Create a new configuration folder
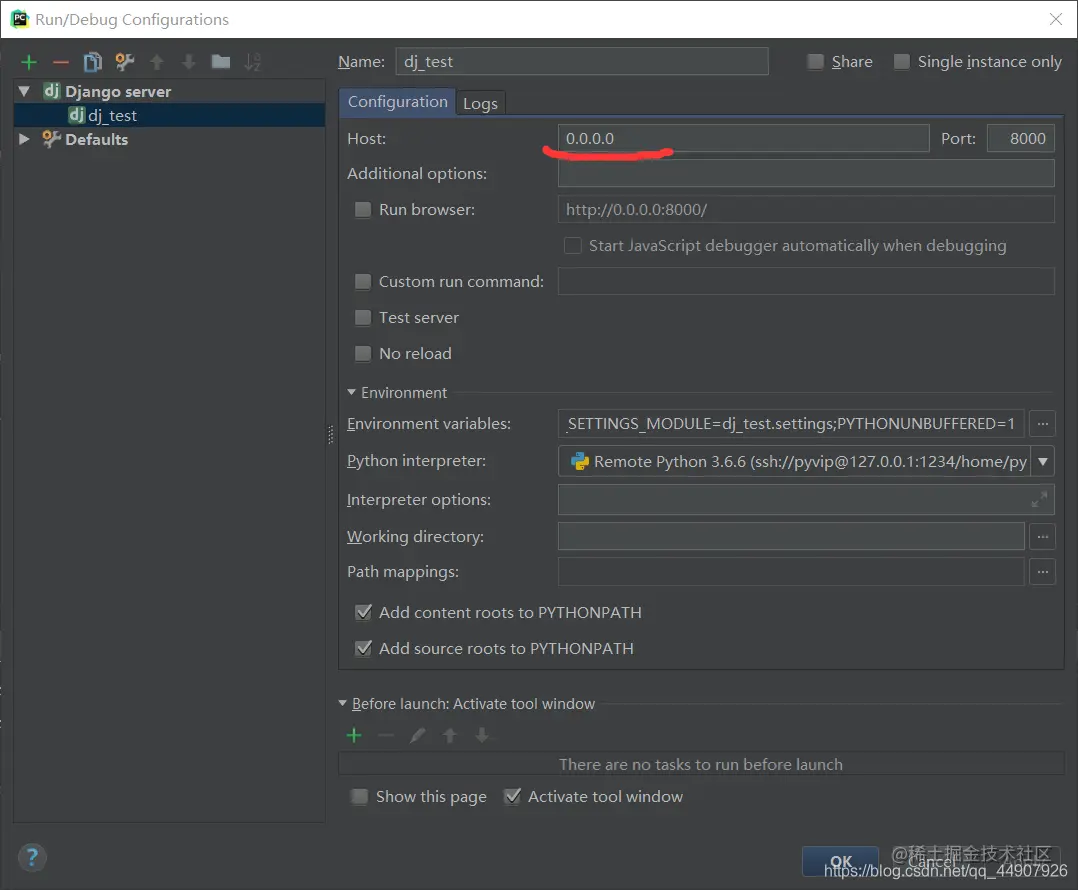Screen dimensions: 1078x890 click(221, 62)
